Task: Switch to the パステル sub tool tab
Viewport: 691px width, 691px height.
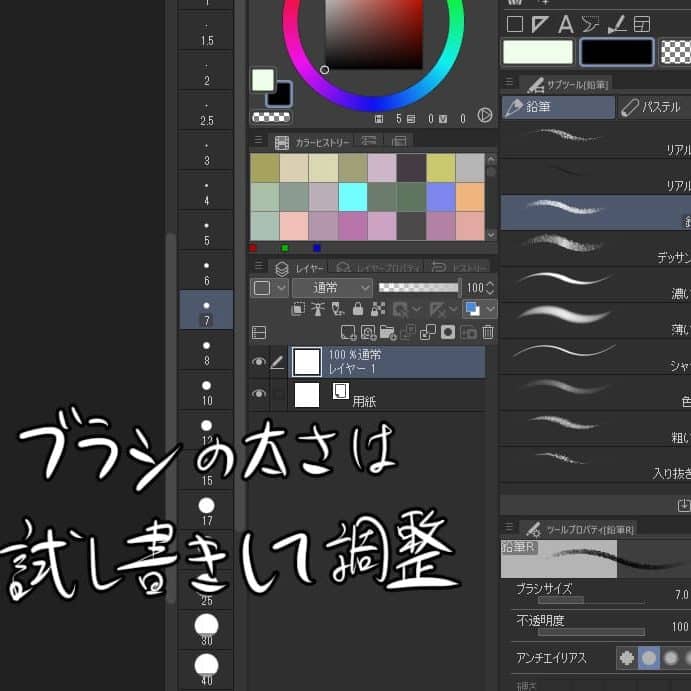Action: tap(654, 107)
